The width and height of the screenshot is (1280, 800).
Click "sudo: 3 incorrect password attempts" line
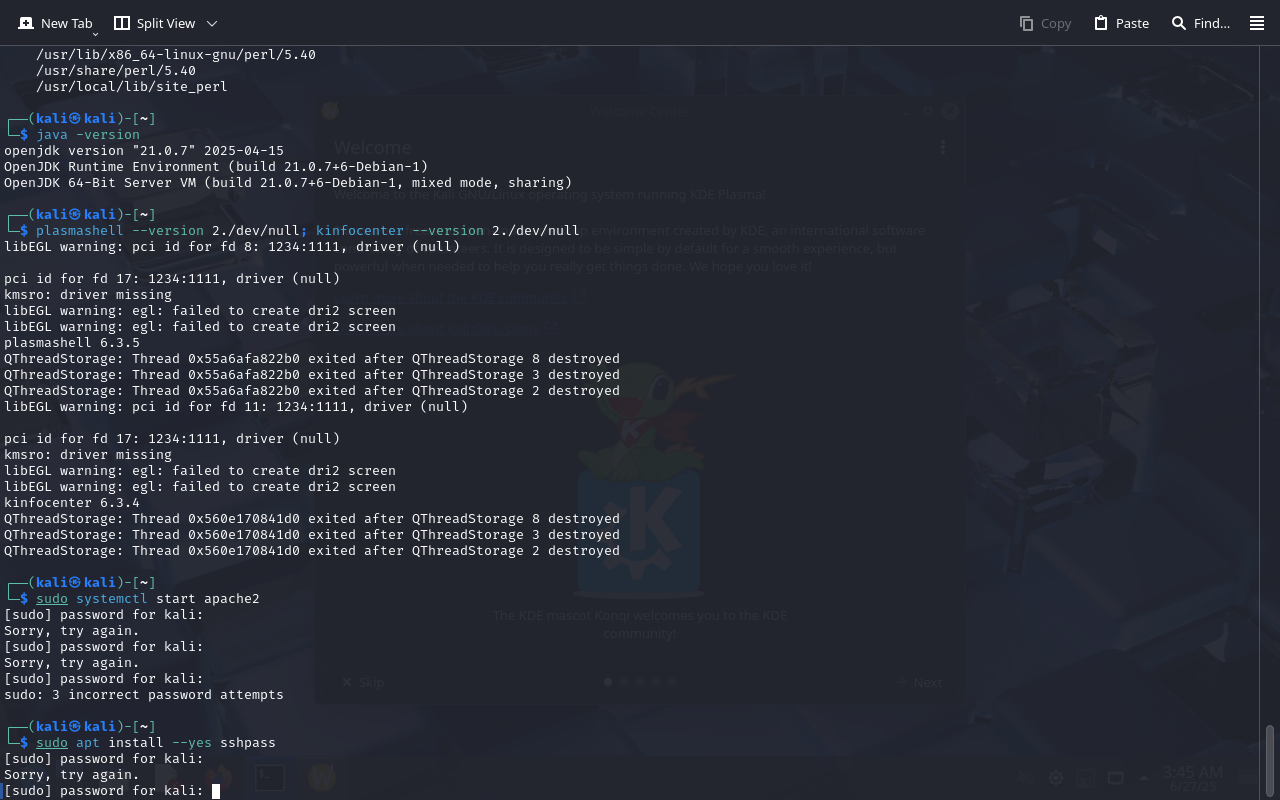144,695
